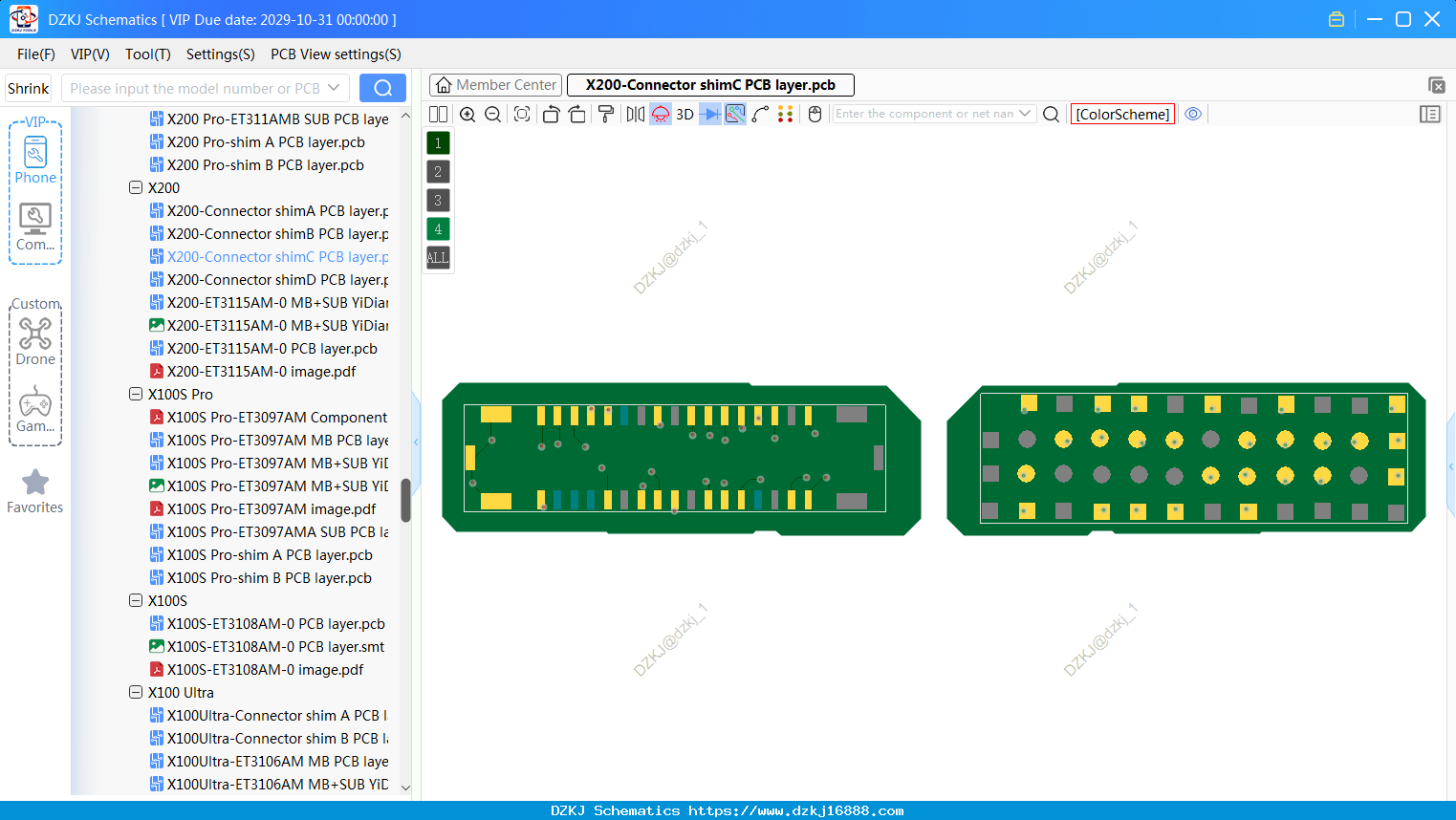Viewport: 1456px width, 820px height.
Task: Show ALL PCB layers
Action: [438, 258]
